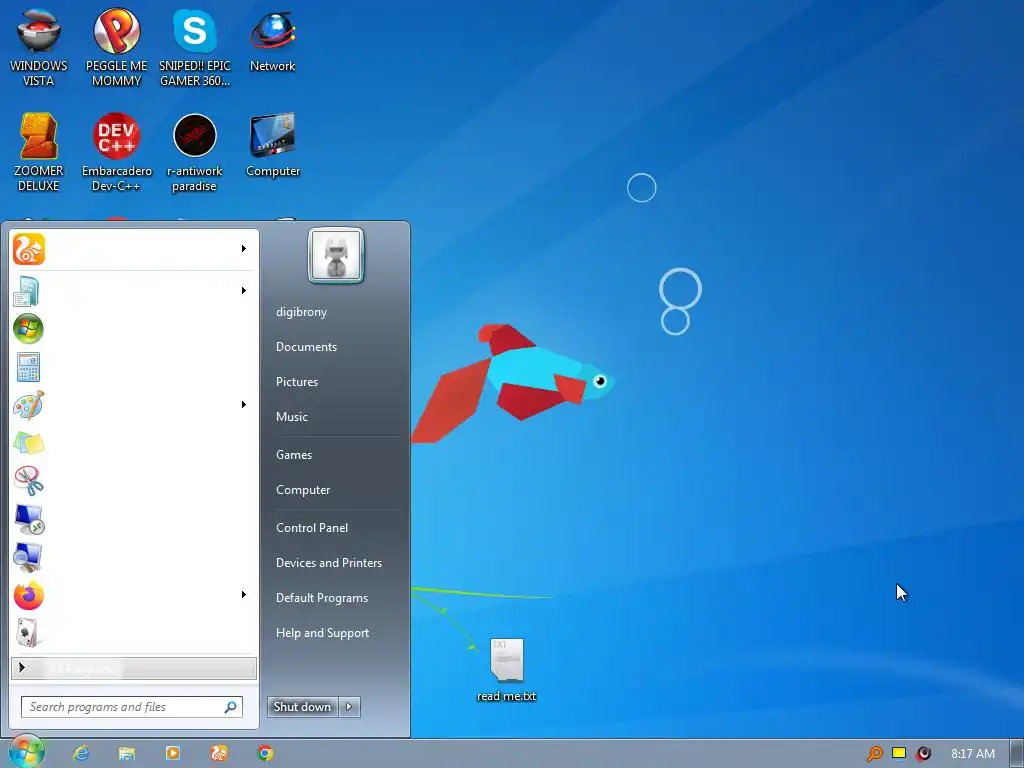Open Help and Support
The image size is (1024, 768).
point(322,633)
